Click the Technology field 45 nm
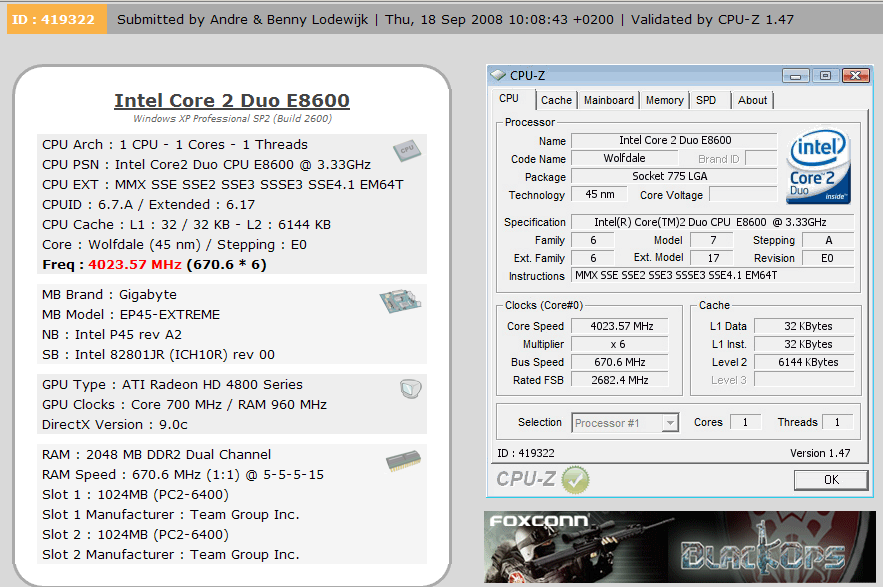This screenshot has width=883, height=587. click(x=600, y=194)
